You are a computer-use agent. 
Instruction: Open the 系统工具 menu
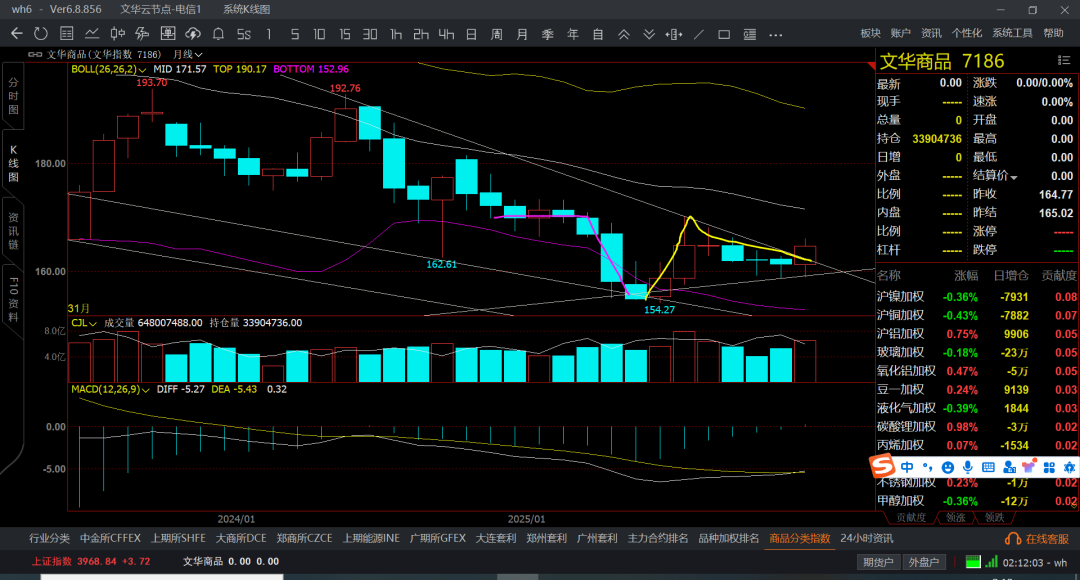1012,33
